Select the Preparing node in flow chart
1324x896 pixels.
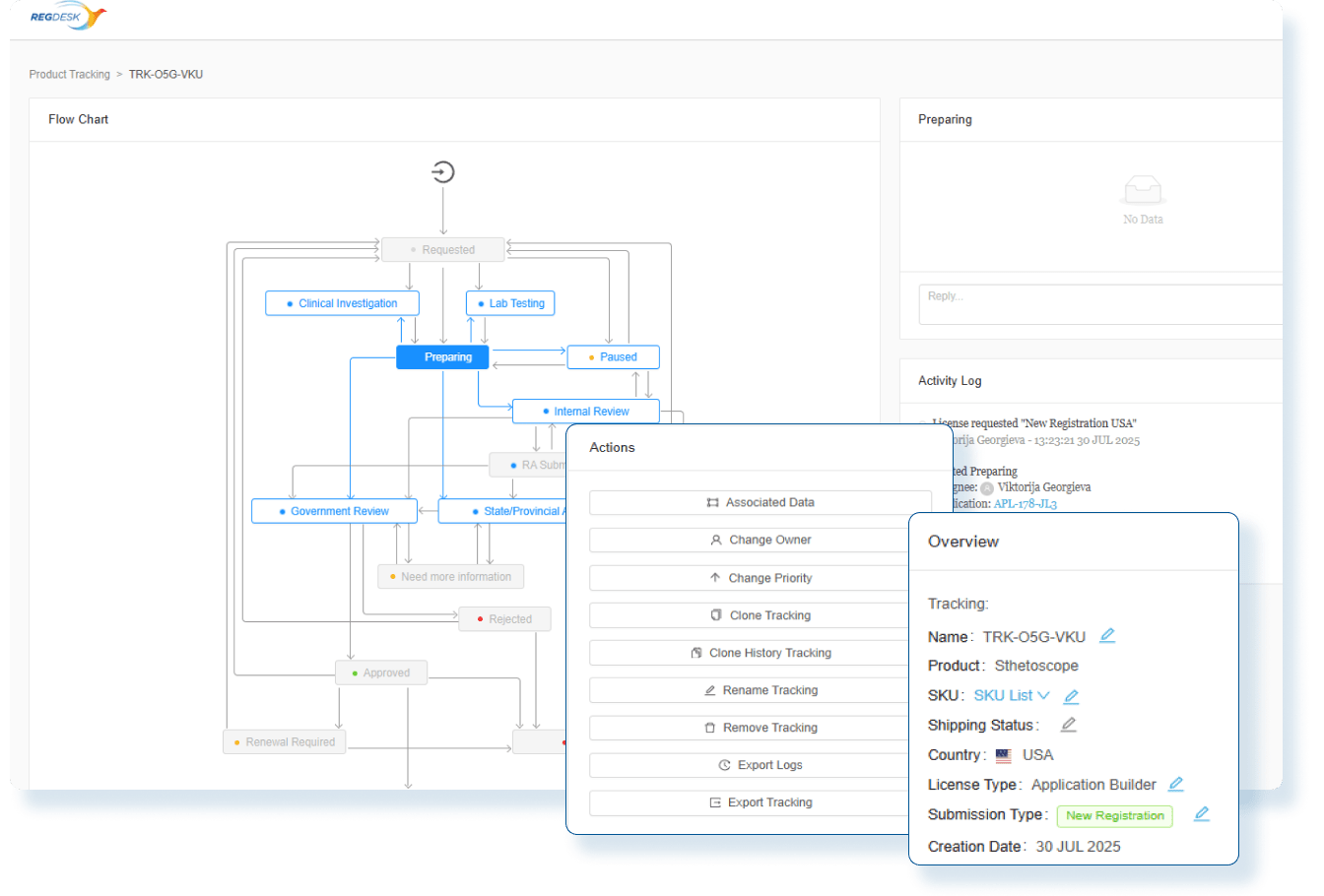pyautogui.click(x=442, y=357)
